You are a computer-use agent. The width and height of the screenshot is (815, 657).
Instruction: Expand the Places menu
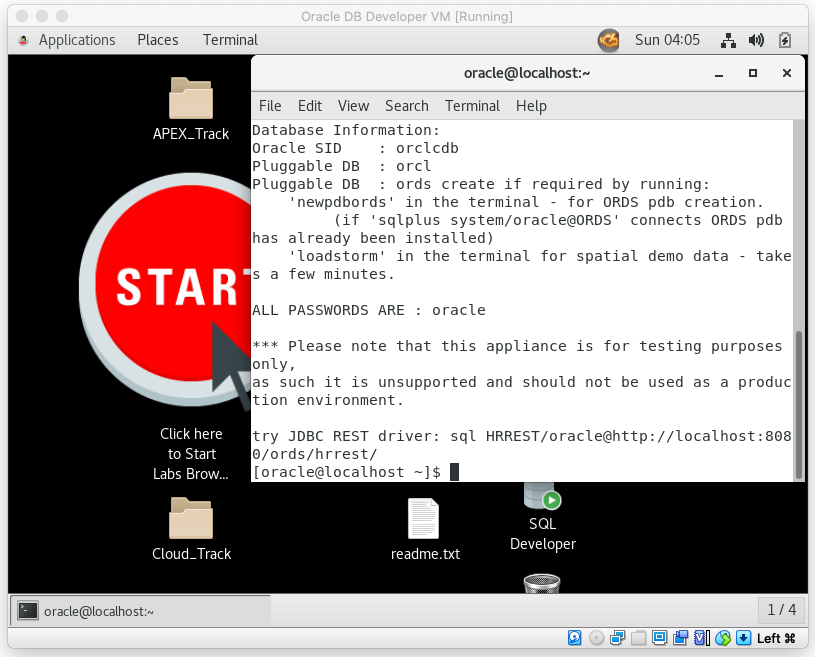click(x=158, y=40)
